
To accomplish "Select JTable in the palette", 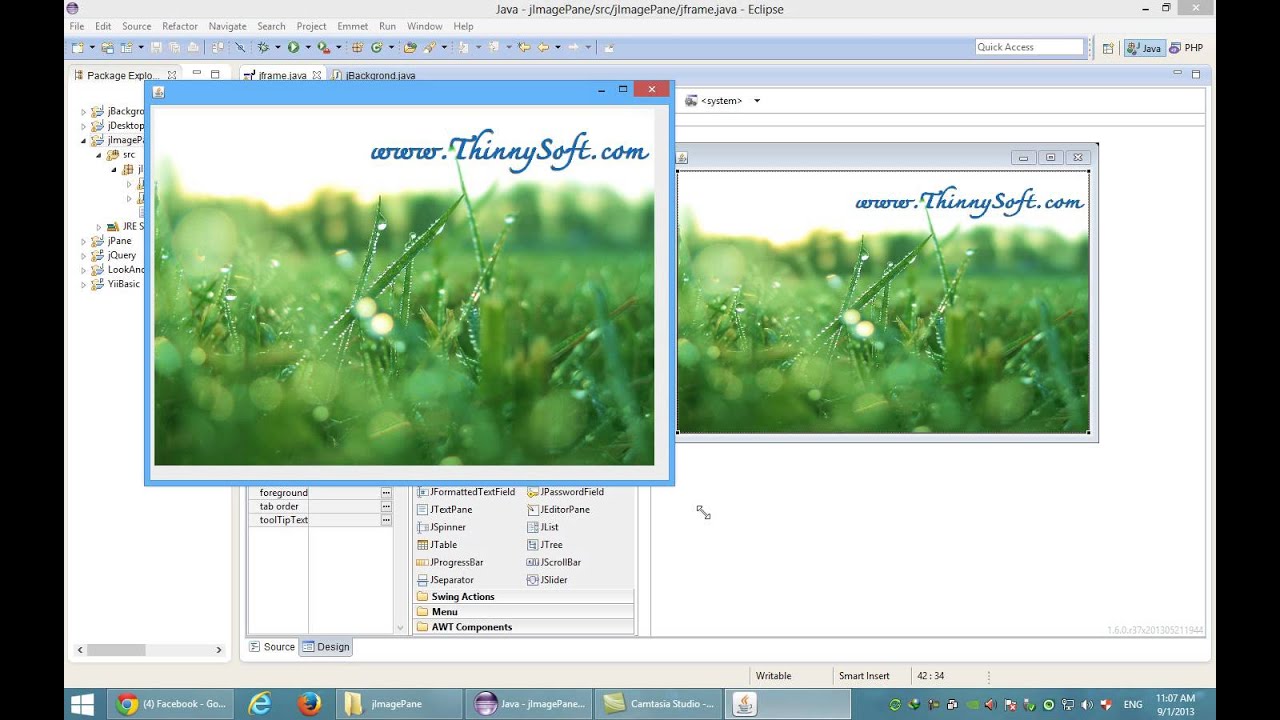I will click(x=437, y=545).
